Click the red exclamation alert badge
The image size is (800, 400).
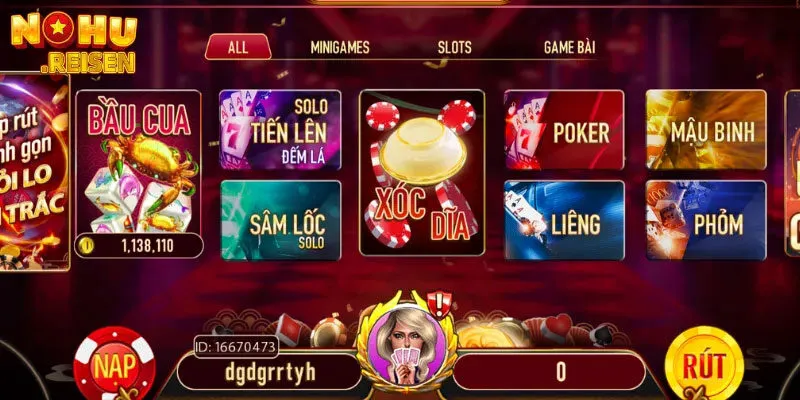click(x=439, y=303)
